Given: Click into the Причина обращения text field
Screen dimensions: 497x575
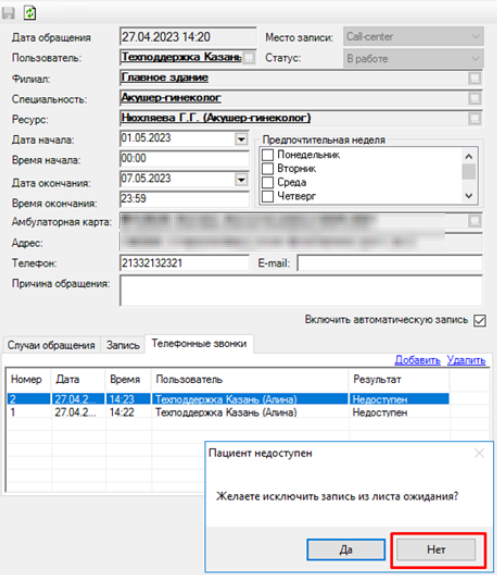Looking at the screenshot, I should 301,291.
